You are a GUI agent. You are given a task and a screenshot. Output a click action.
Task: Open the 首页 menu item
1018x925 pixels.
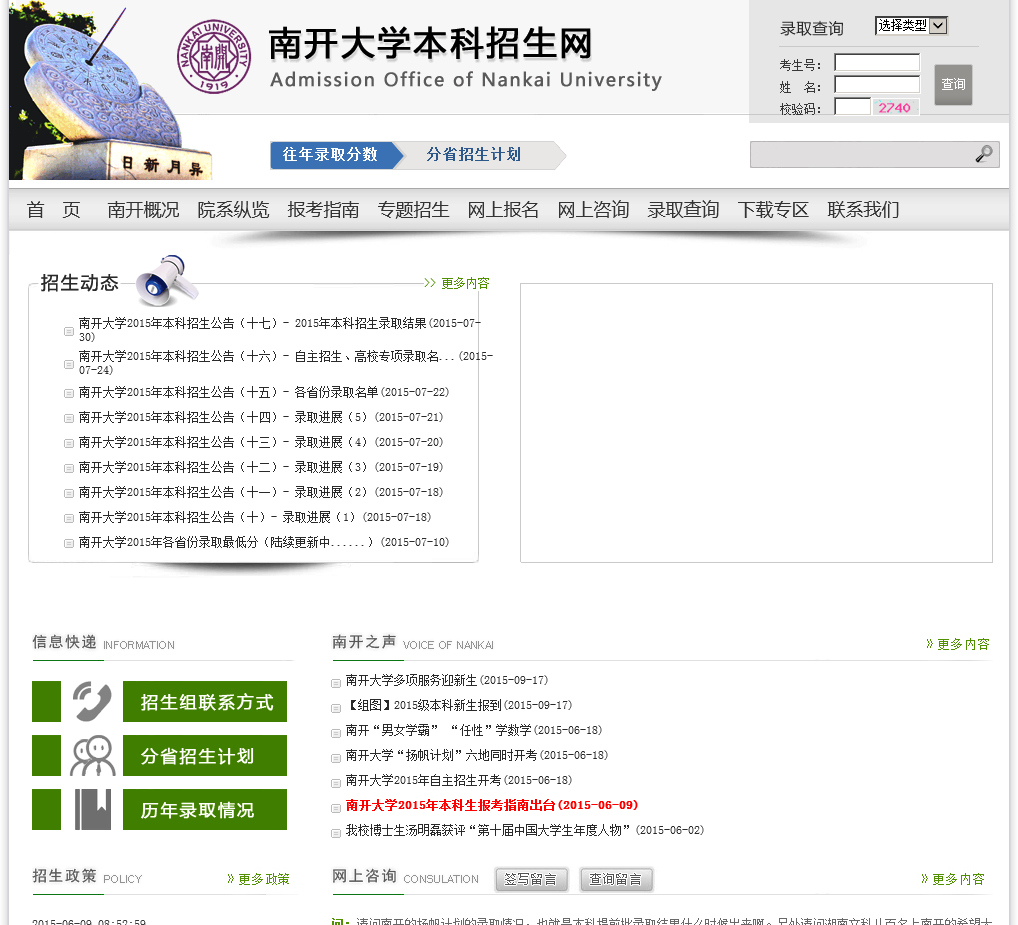pyautogui.click(x=54, y=210)
